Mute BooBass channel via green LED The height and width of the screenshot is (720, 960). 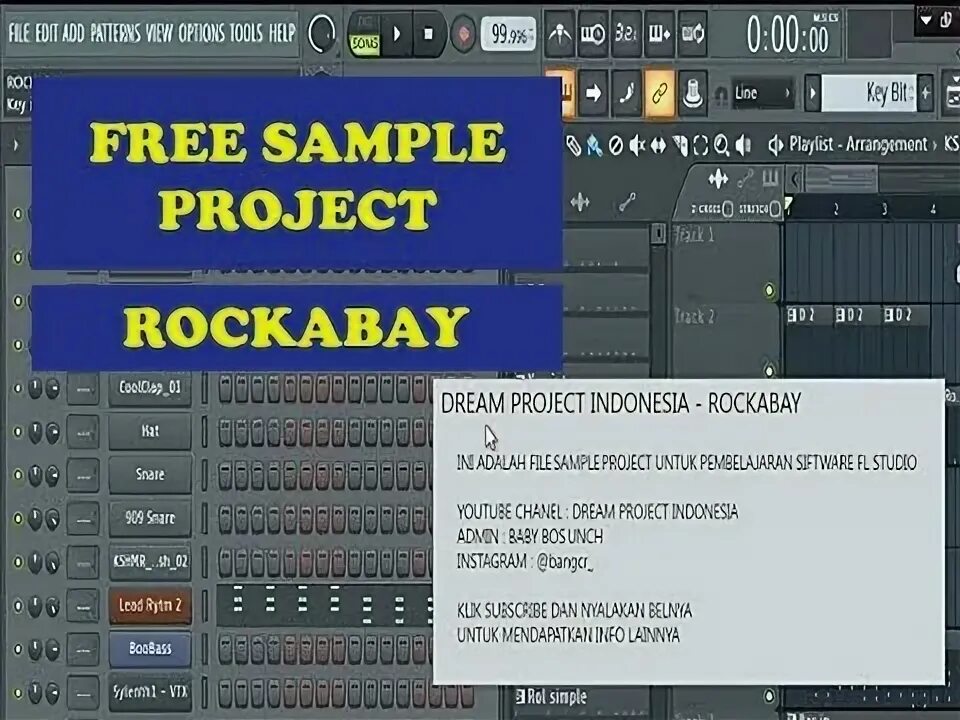coord(18,649)
